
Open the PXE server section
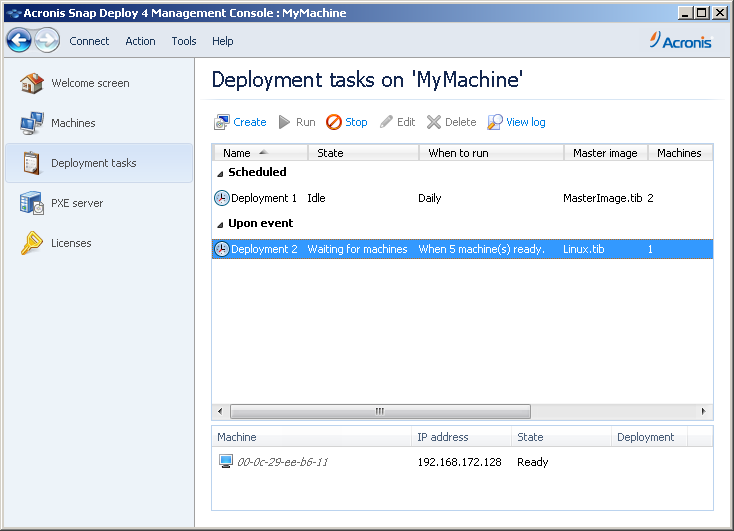pyautogui.click(x=77, y=203)
